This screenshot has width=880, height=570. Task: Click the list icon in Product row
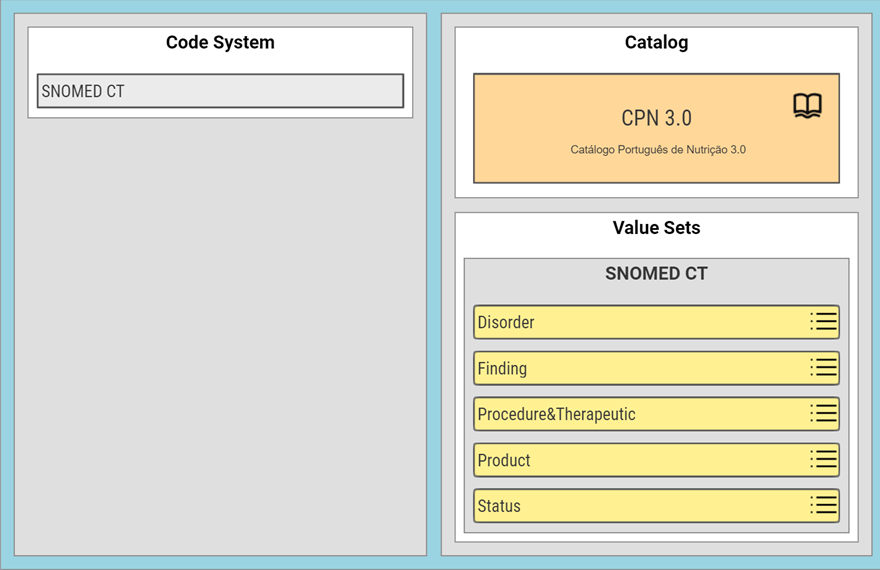point(823,459)
